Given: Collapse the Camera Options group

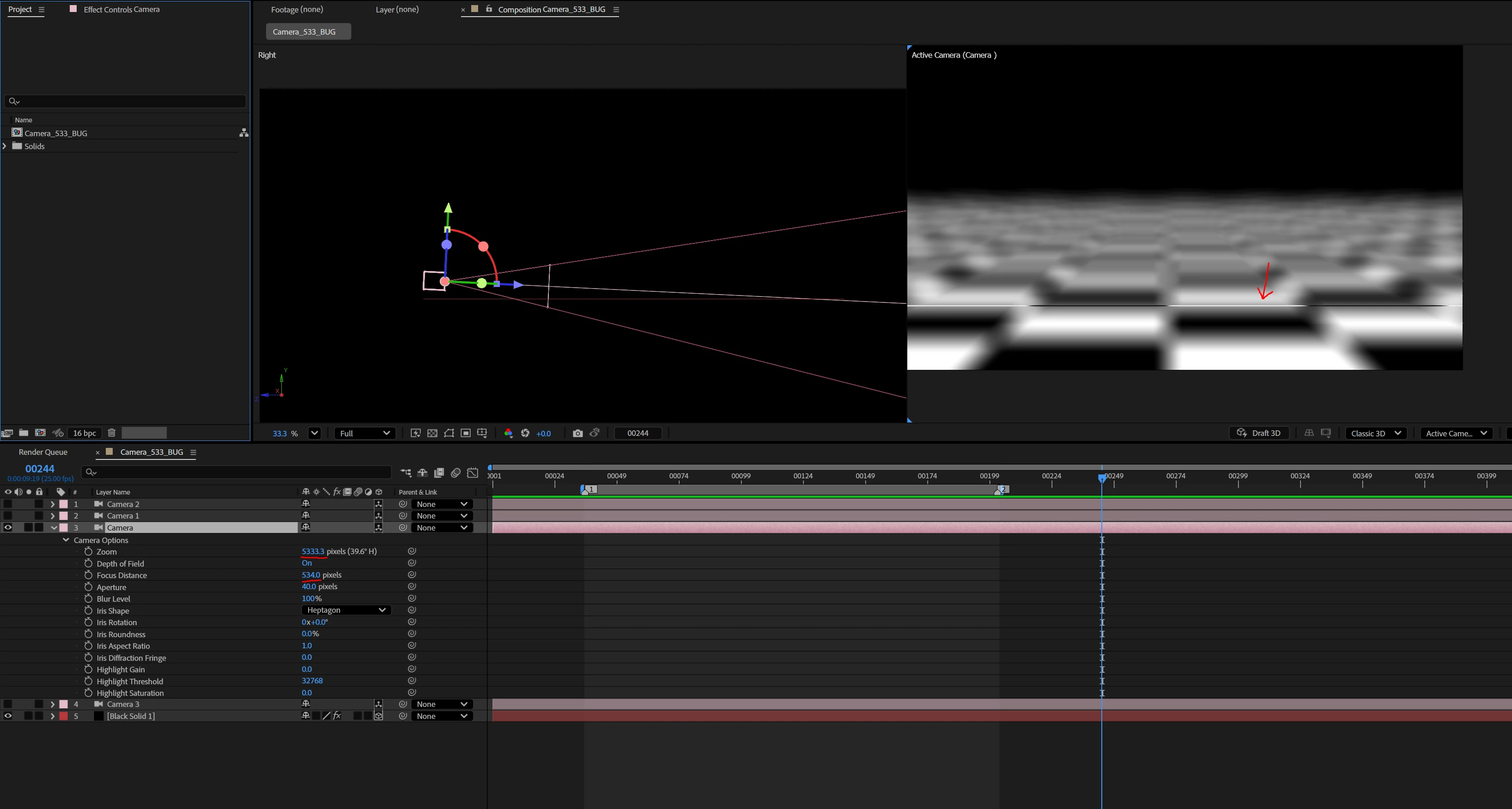Looking at the screenshot, I should [66, 540].
